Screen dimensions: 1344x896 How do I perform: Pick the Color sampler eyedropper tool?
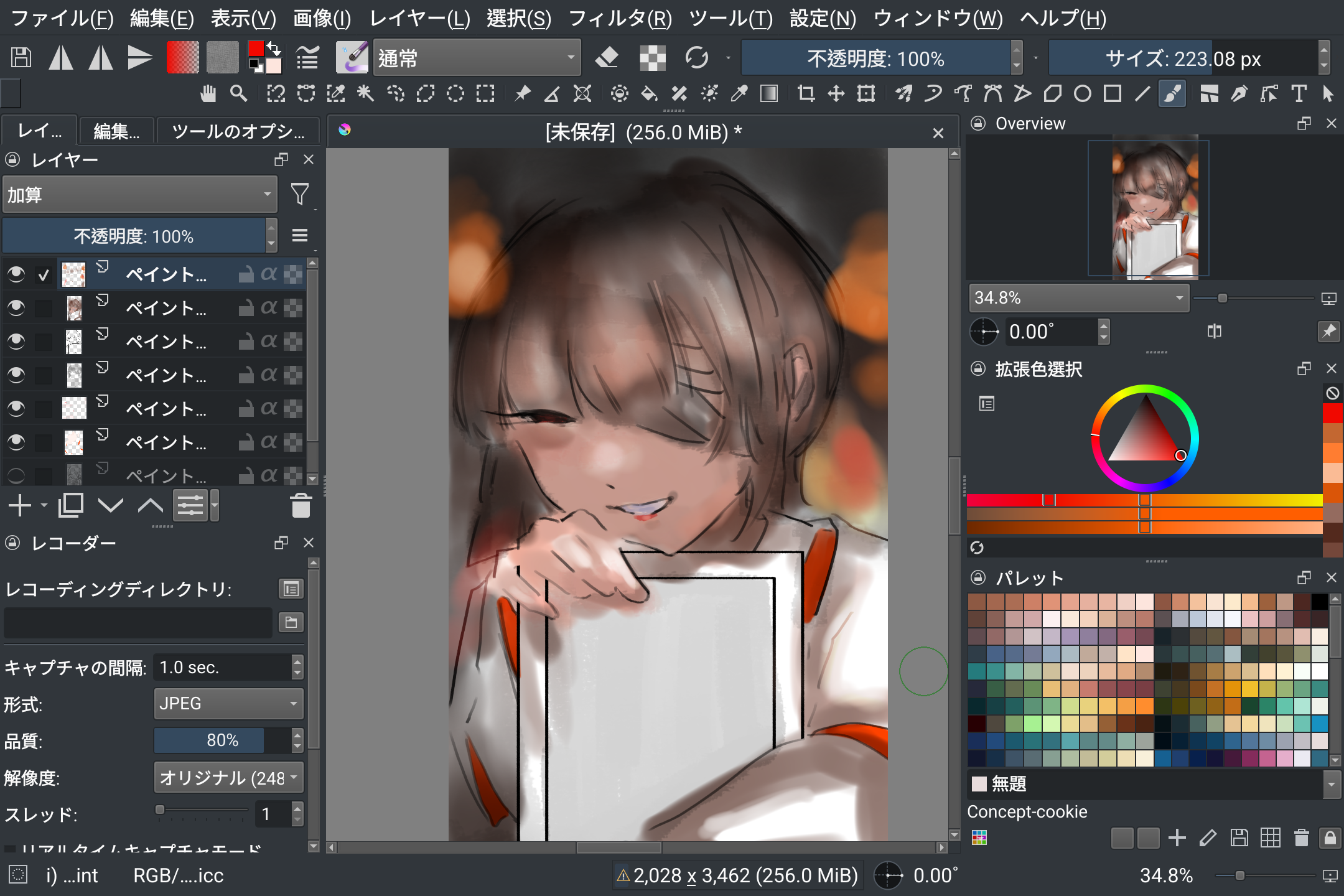pyautogui.click(x=739, y=94)
